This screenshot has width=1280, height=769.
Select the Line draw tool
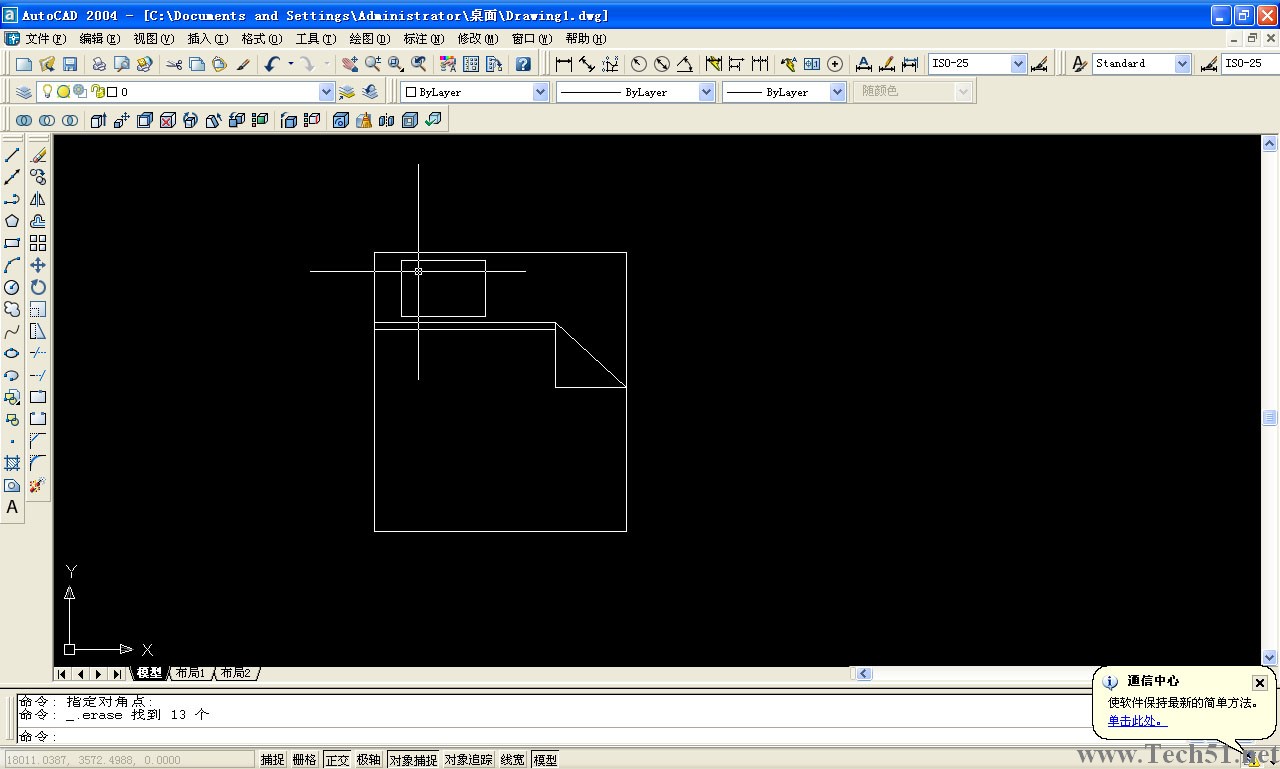[12, 155]
